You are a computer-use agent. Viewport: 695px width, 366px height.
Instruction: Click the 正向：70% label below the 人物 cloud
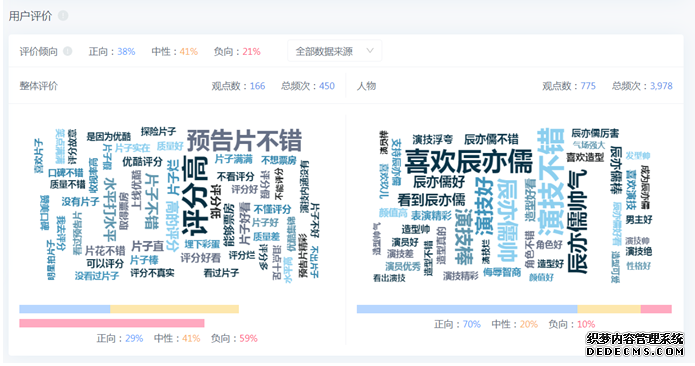point(457,324)
